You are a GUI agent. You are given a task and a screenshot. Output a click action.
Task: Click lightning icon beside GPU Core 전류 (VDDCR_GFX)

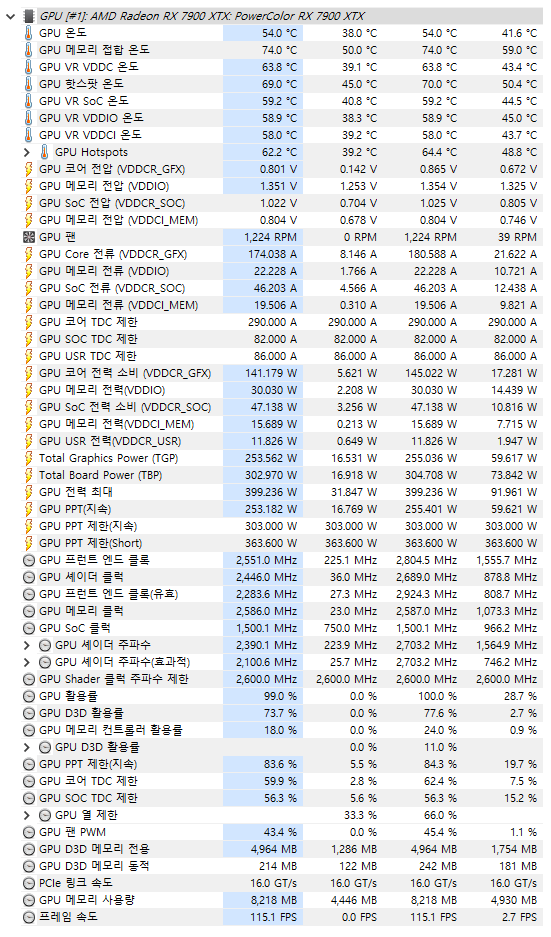point(29,254)
